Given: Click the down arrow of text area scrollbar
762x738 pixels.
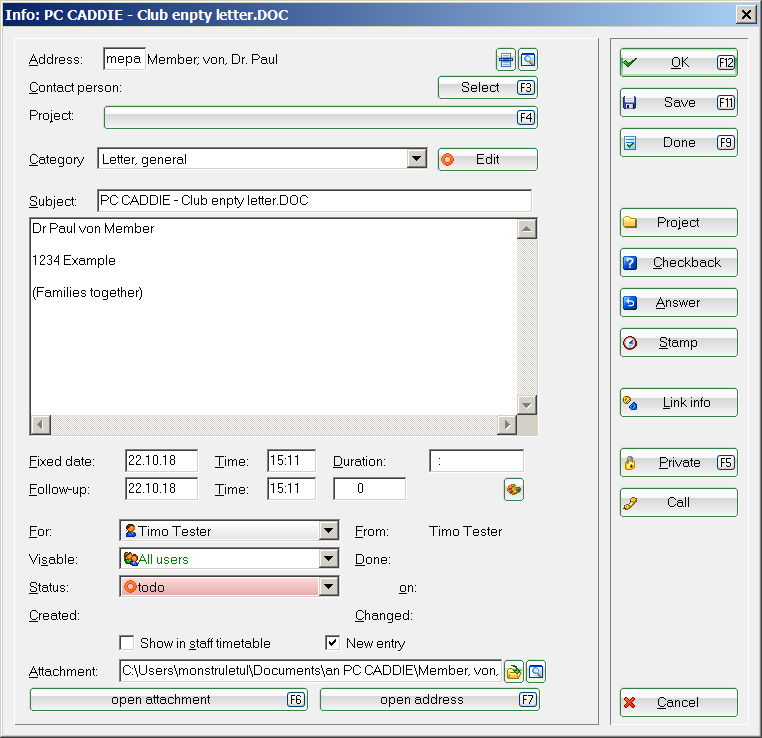Looking at the screenshot, I should coord(527,404).
